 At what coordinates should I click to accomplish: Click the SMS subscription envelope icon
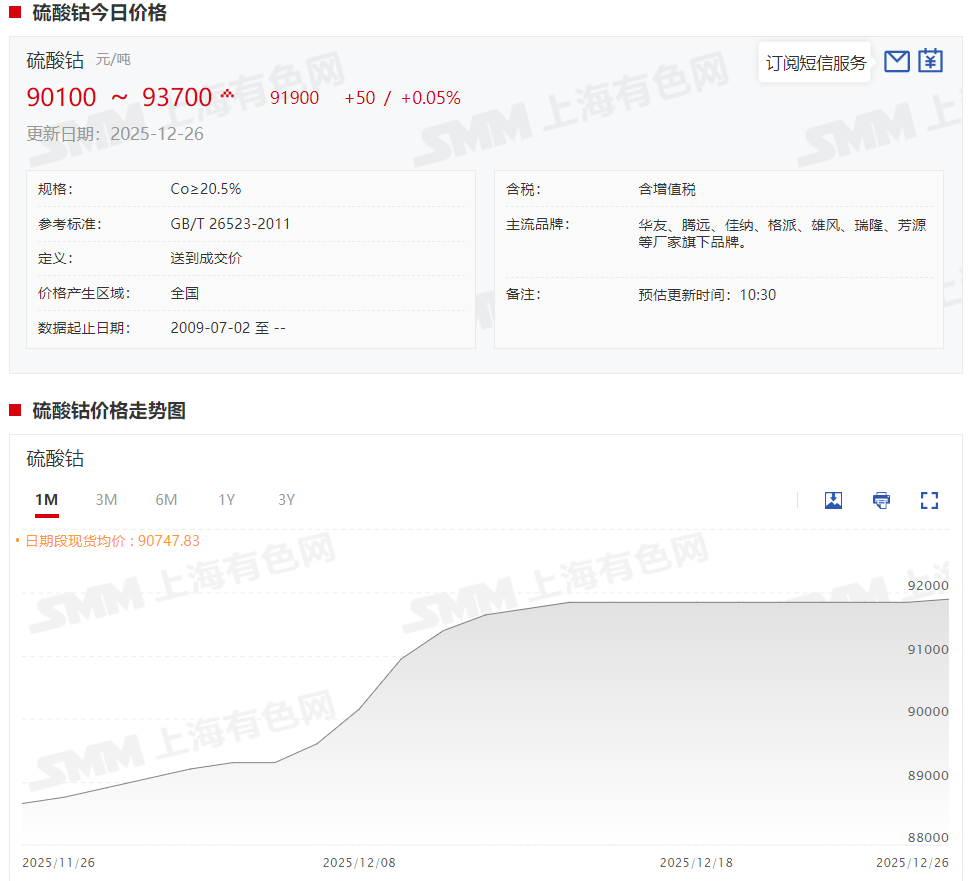point(897,61)
